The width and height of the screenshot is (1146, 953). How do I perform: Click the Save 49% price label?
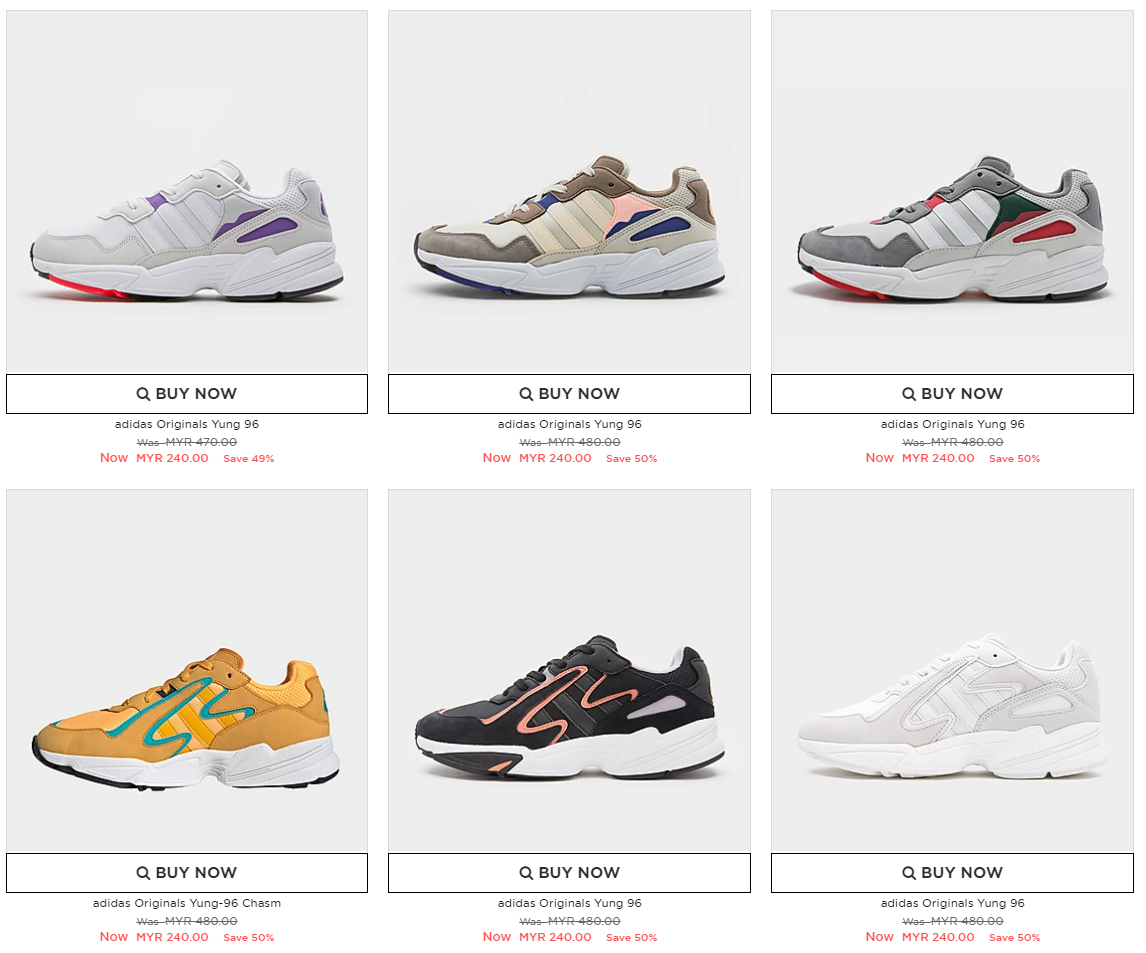click(x=248, y=459)
